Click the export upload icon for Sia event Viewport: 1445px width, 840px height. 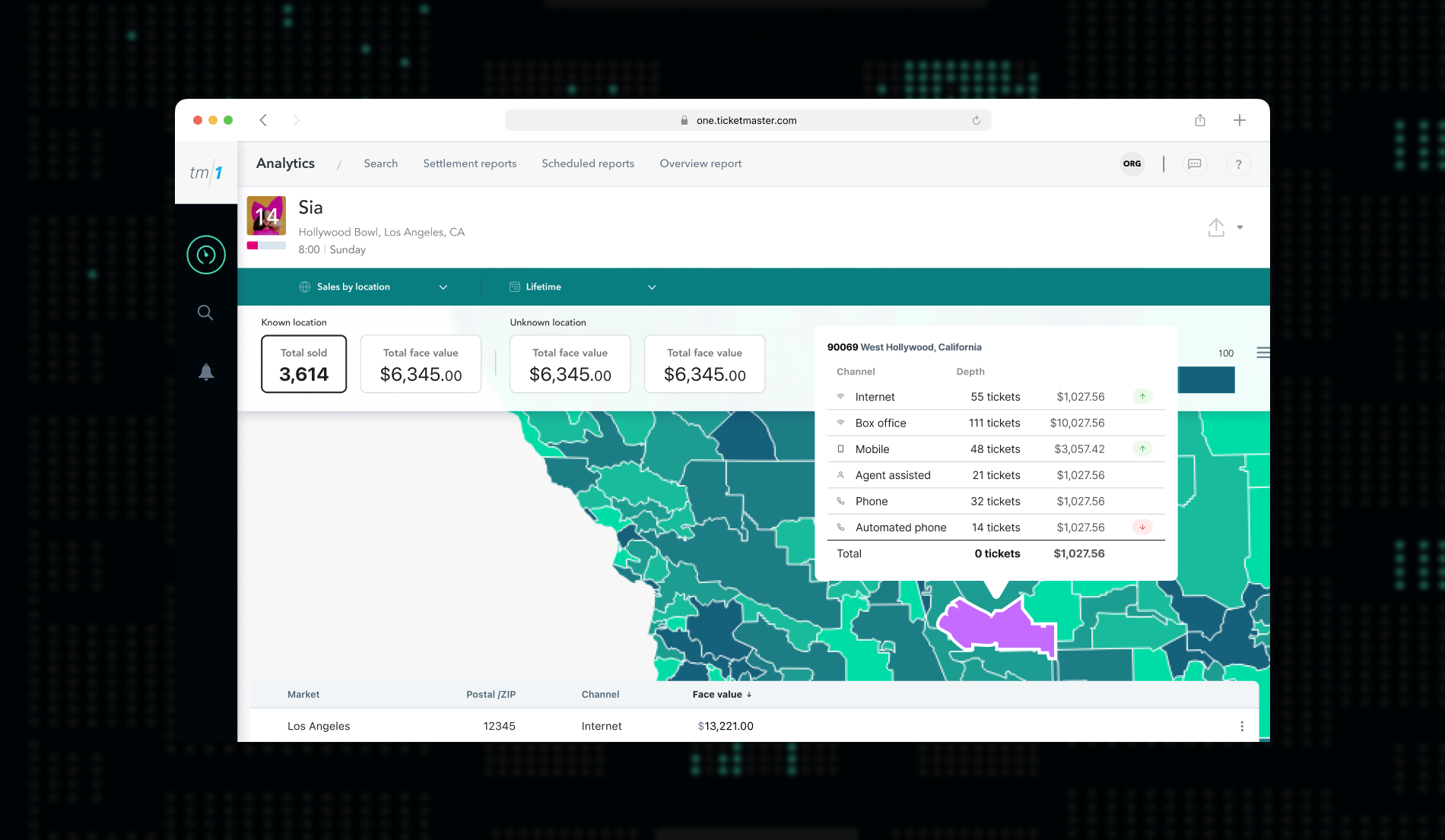tap(1216, 227)
